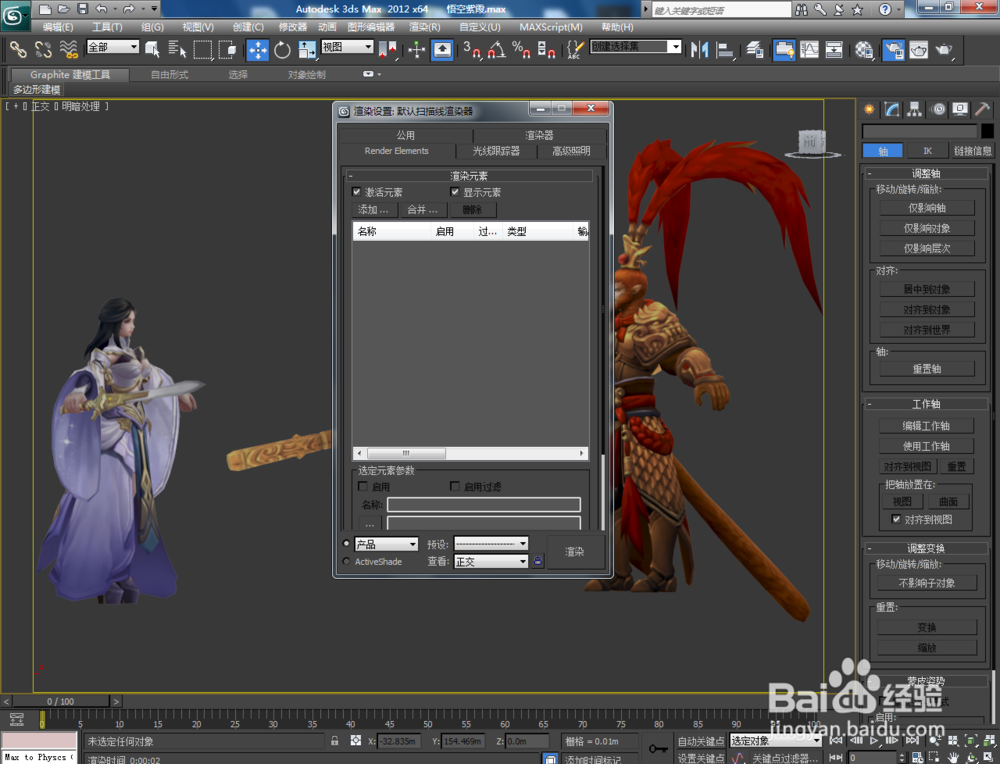Screen dimensions: 1000x764
Task: Toggle the 3D Snaps tool
Action: point(472,50)
